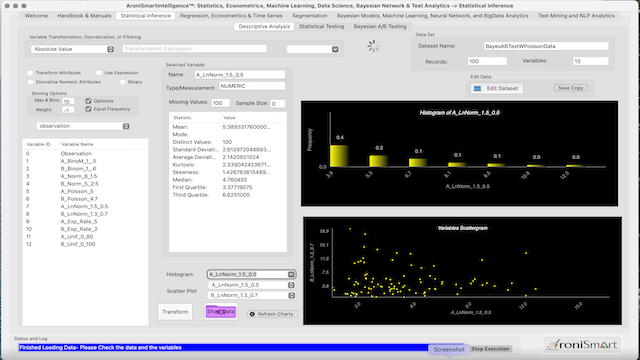Uncheck the Equal Frequency checkbox
This screenshot has width=640, height=360.
[88, 109]
